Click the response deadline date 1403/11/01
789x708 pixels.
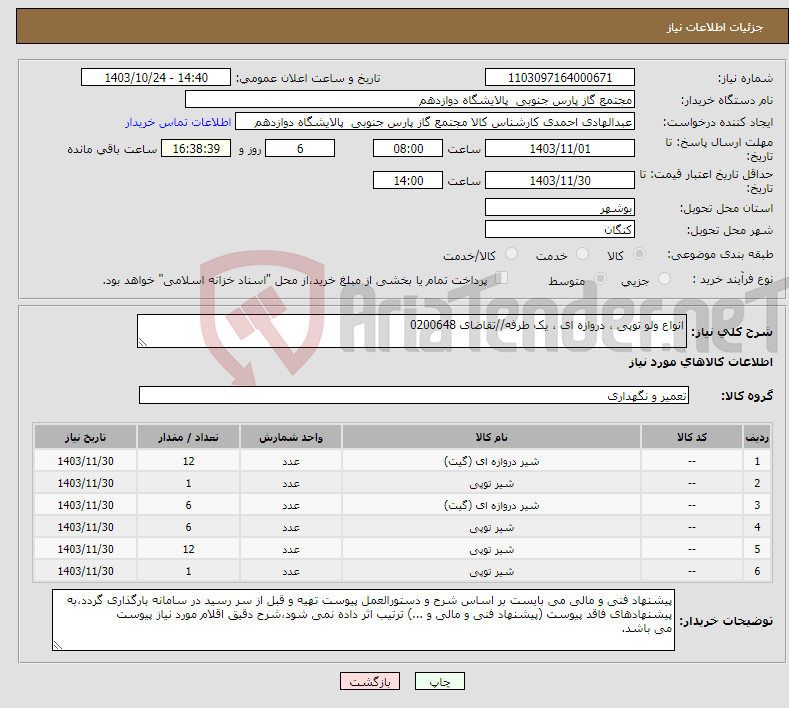[x=560, y=148]
